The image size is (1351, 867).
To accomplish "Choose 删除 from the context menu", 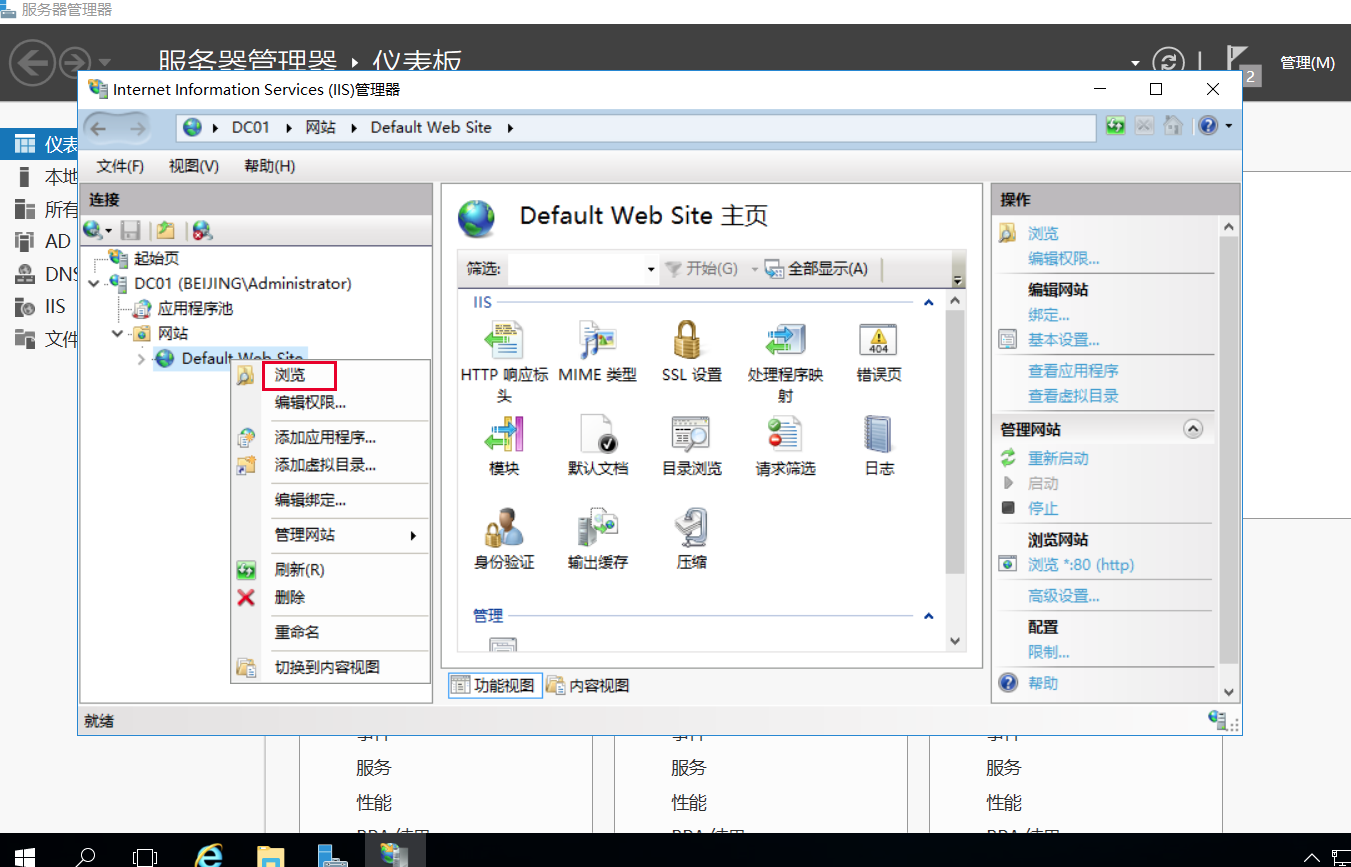I will click(290, 598).
